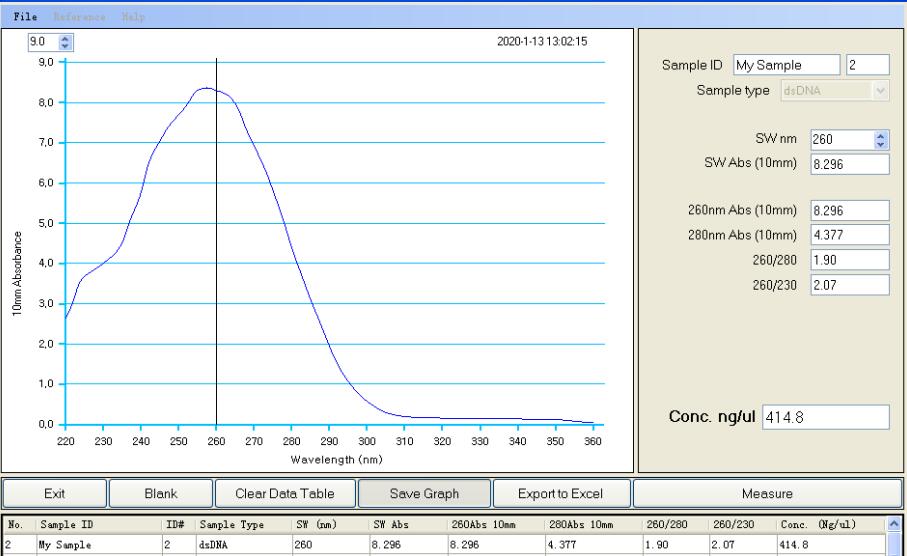Select the 4.377 cell in data table
The height and width of the screenshot is (556, 907).
click(x=593, y=544)
